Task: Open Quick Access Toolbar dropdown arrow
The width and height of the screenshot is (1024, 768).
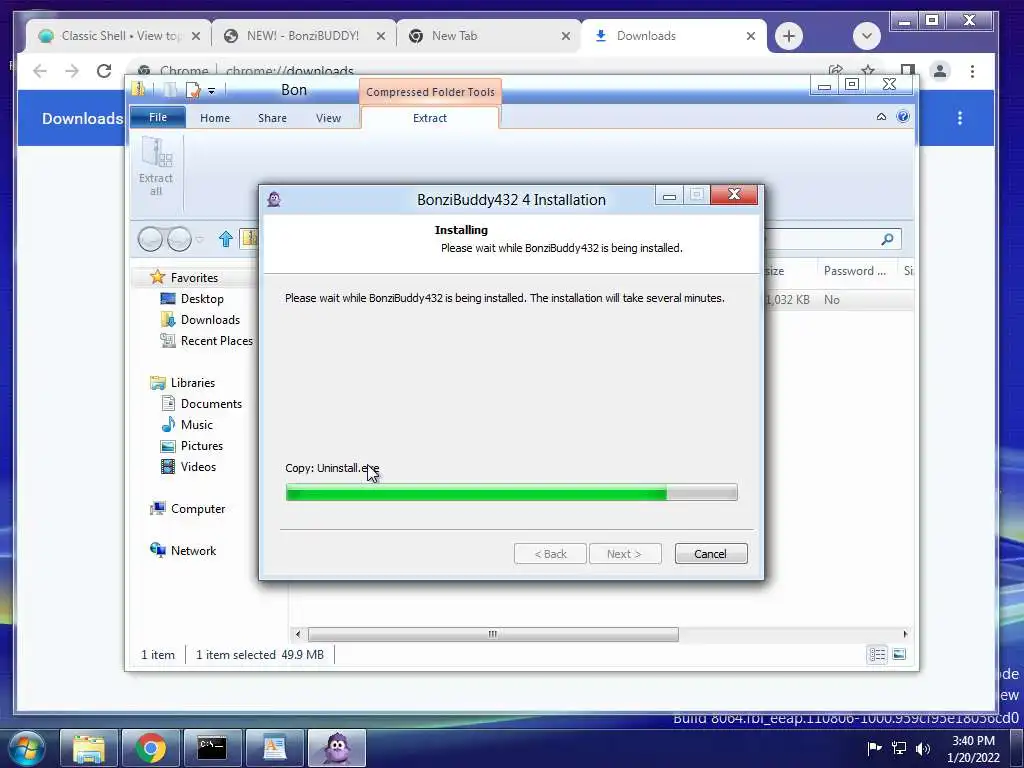Action: (x=211, y=91)
